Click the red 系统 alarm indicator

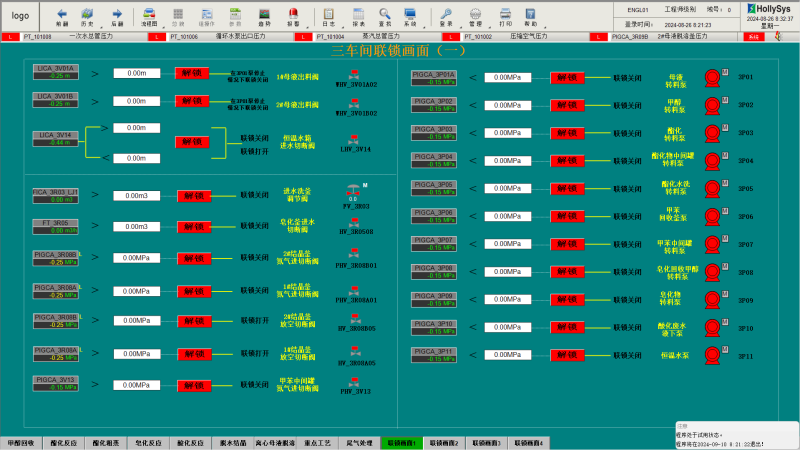tap(754, 37)
